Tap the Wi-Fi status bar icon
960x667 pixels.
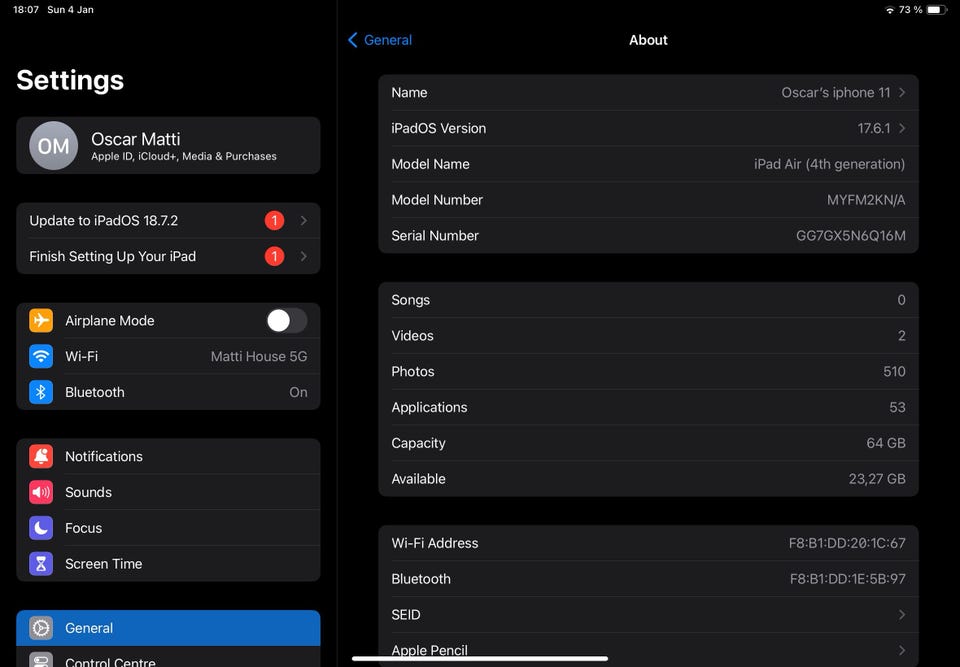pos(890,10)
